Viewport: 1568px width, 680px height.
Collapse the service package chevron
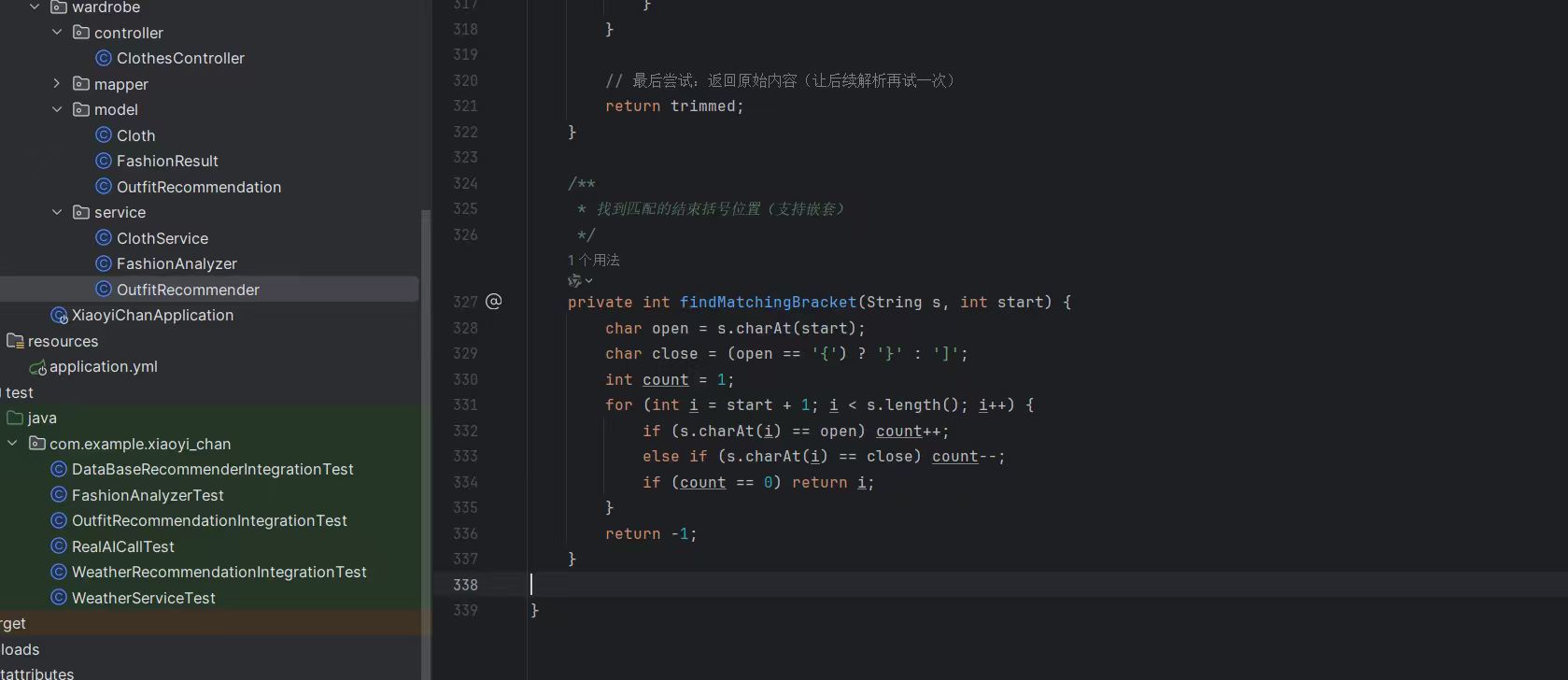tap(57, 212)
